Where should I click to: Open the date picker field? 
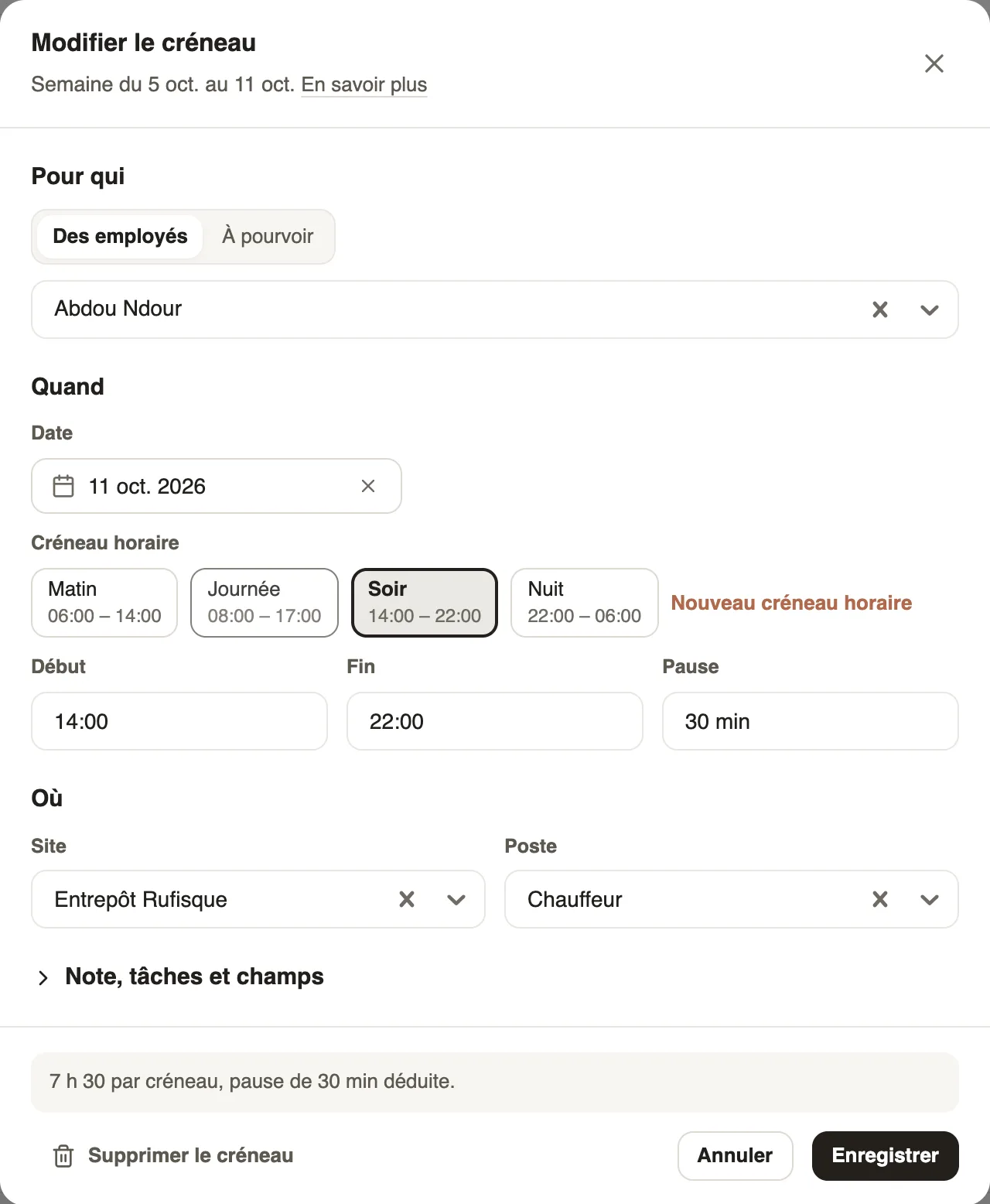[x=217, y=486]
